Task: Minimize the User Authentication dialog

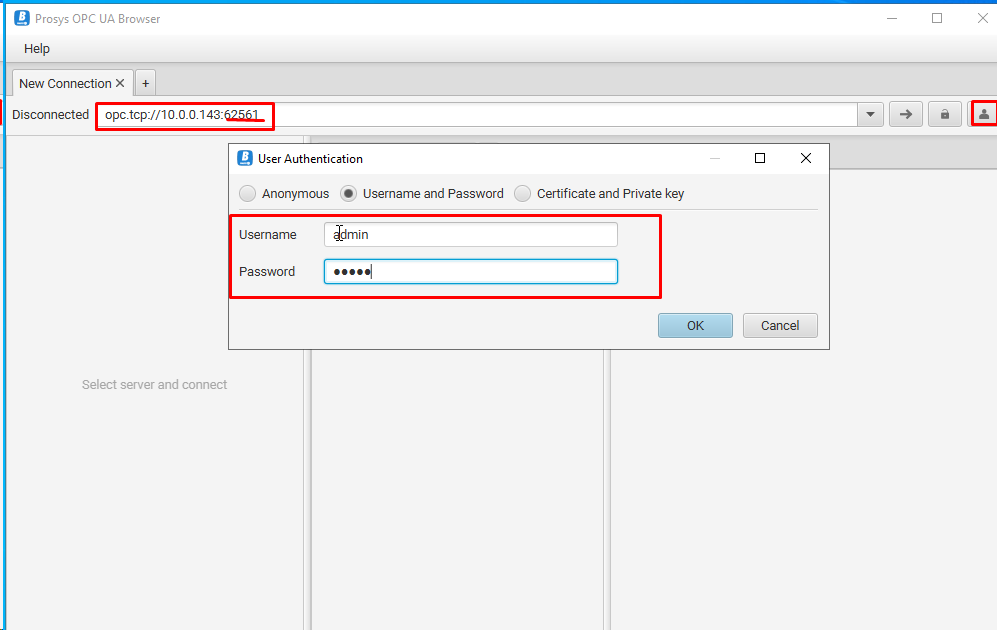Action: point(715,158)
